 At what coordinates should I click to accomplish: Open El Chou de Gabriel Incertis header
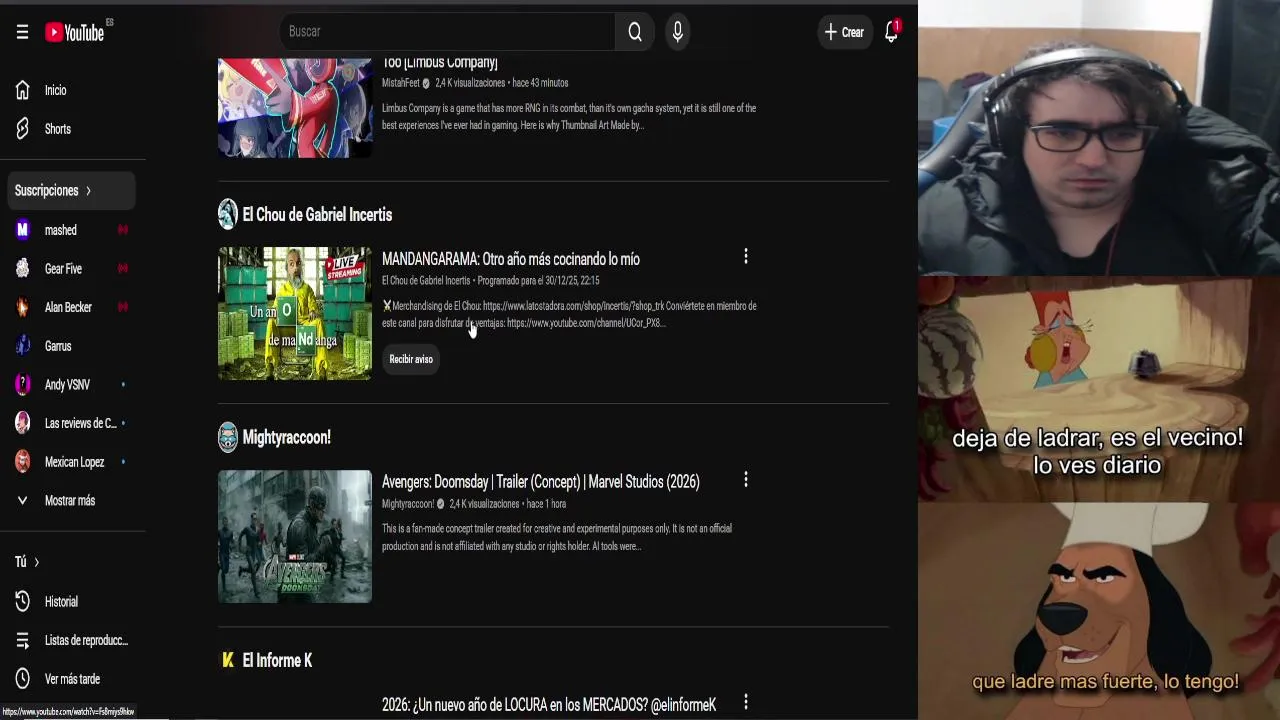[x=317, y=215]
